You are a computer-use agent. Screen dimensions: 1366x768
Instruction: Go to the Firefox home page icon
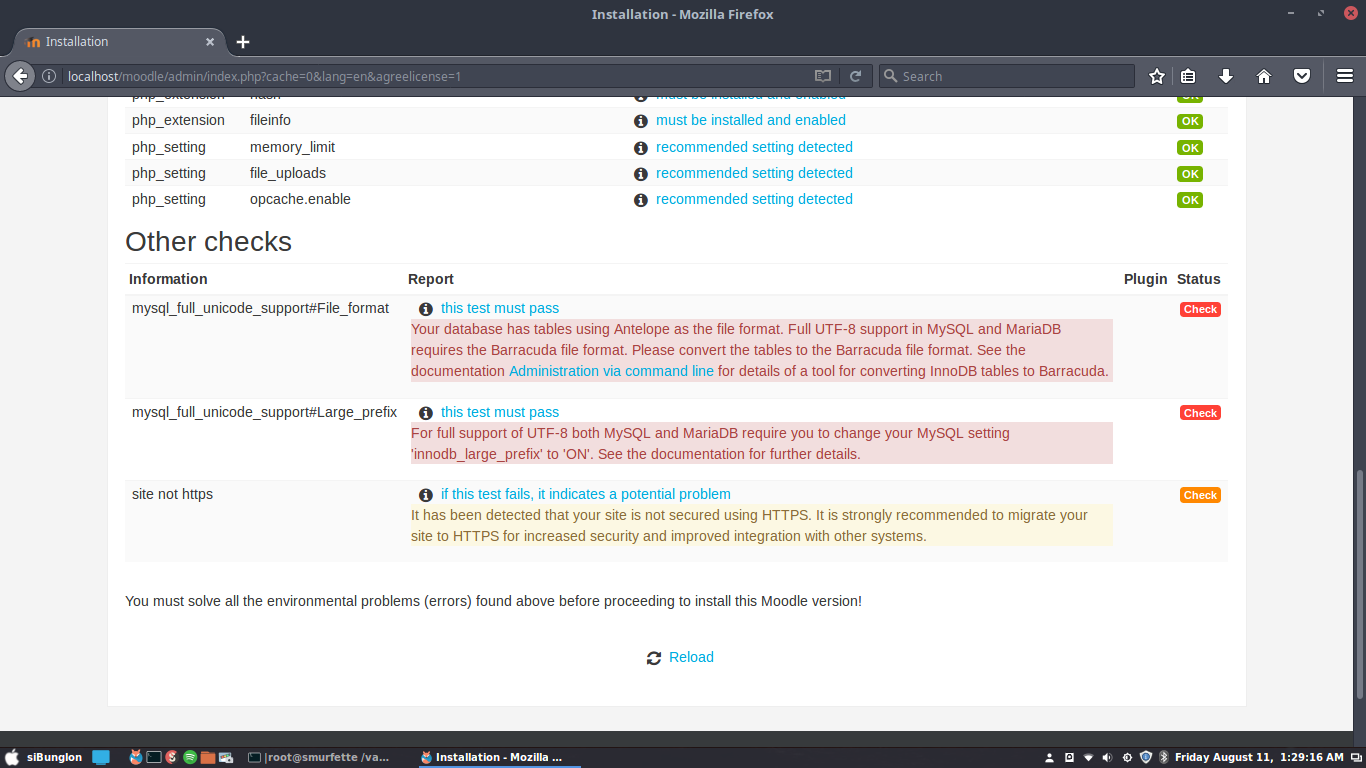point(1264,76)
